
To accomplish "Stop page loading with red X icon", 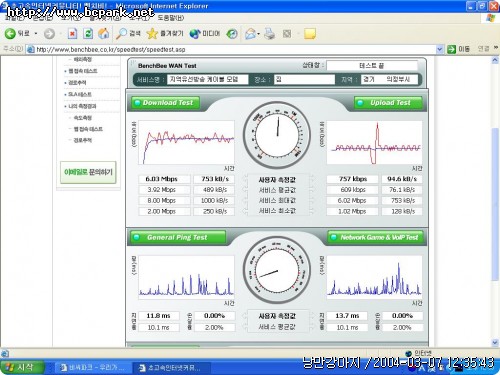I will [x=72, y=34].
